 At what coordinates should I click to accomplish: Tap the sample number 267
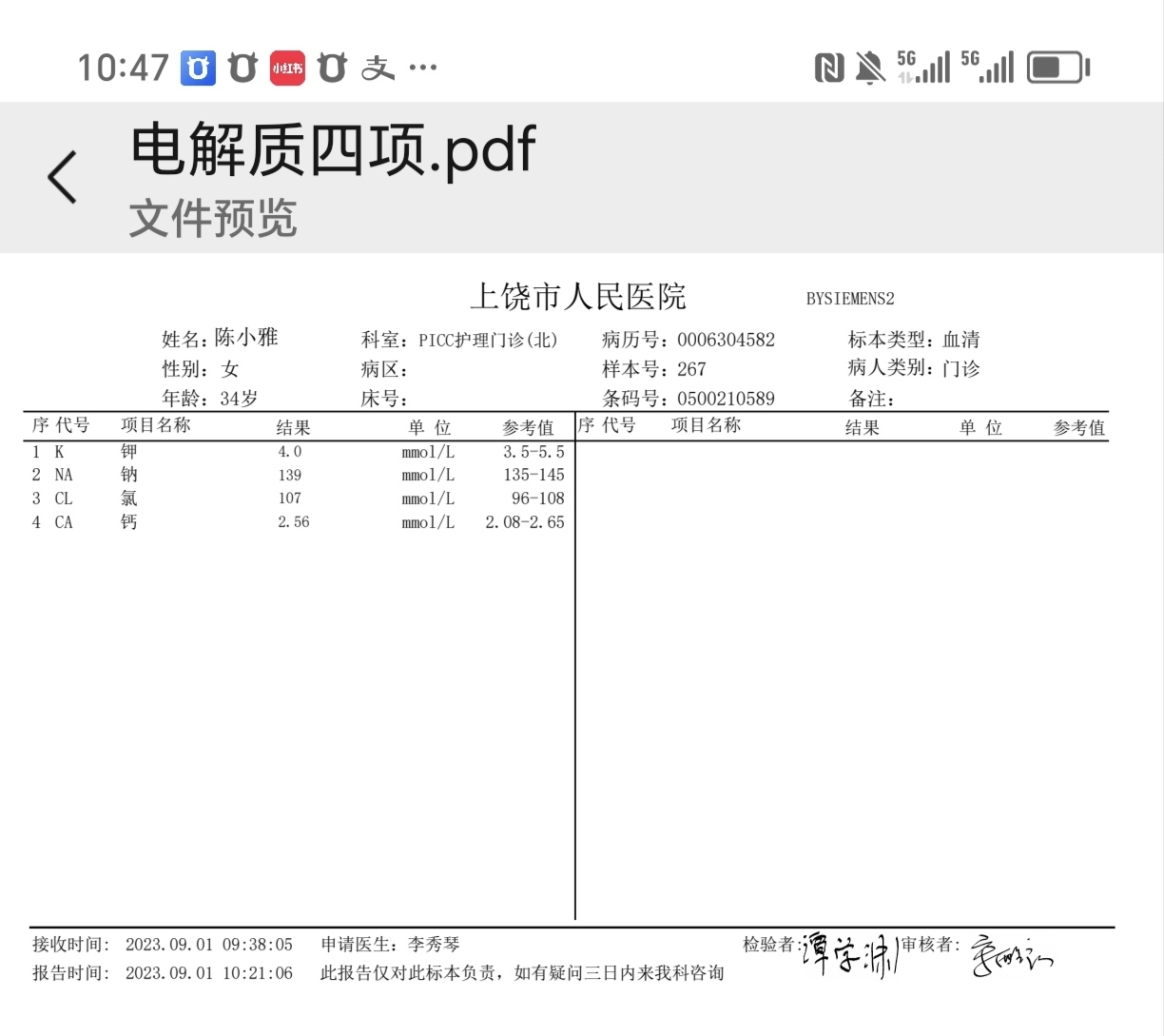(x=691, y=369)
